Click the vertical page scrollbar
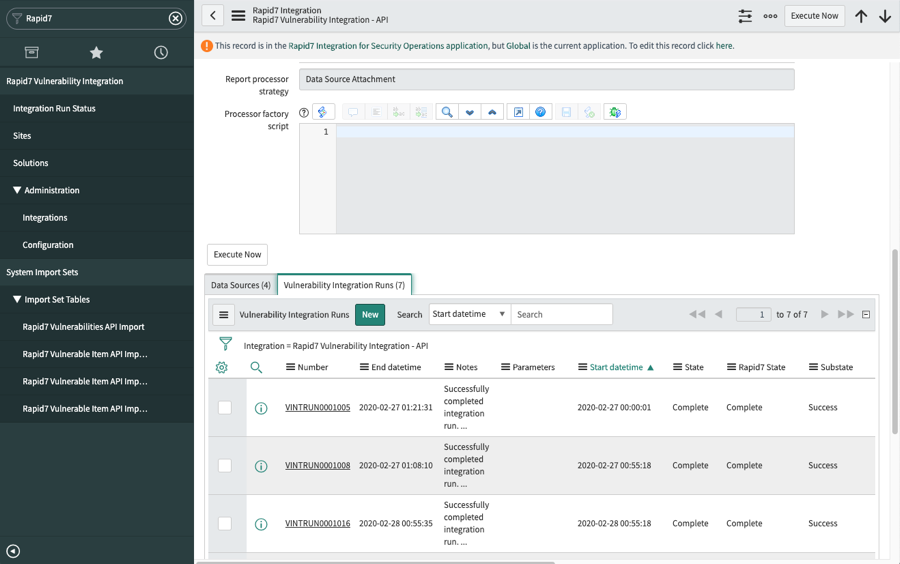Viewport: 900px width, 564px height. 894,341
